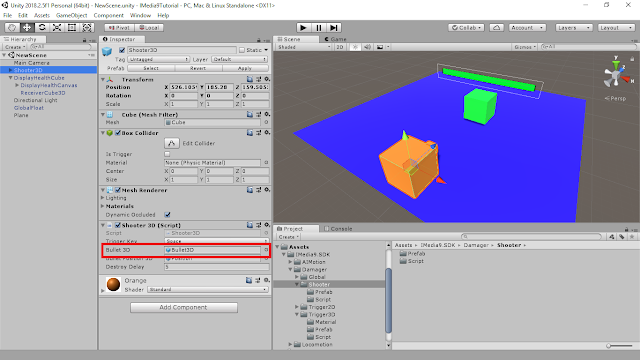This screenshot has width=640, height=360.
Task: Open the Tag dropdown
Action: (x=158, y=59)
